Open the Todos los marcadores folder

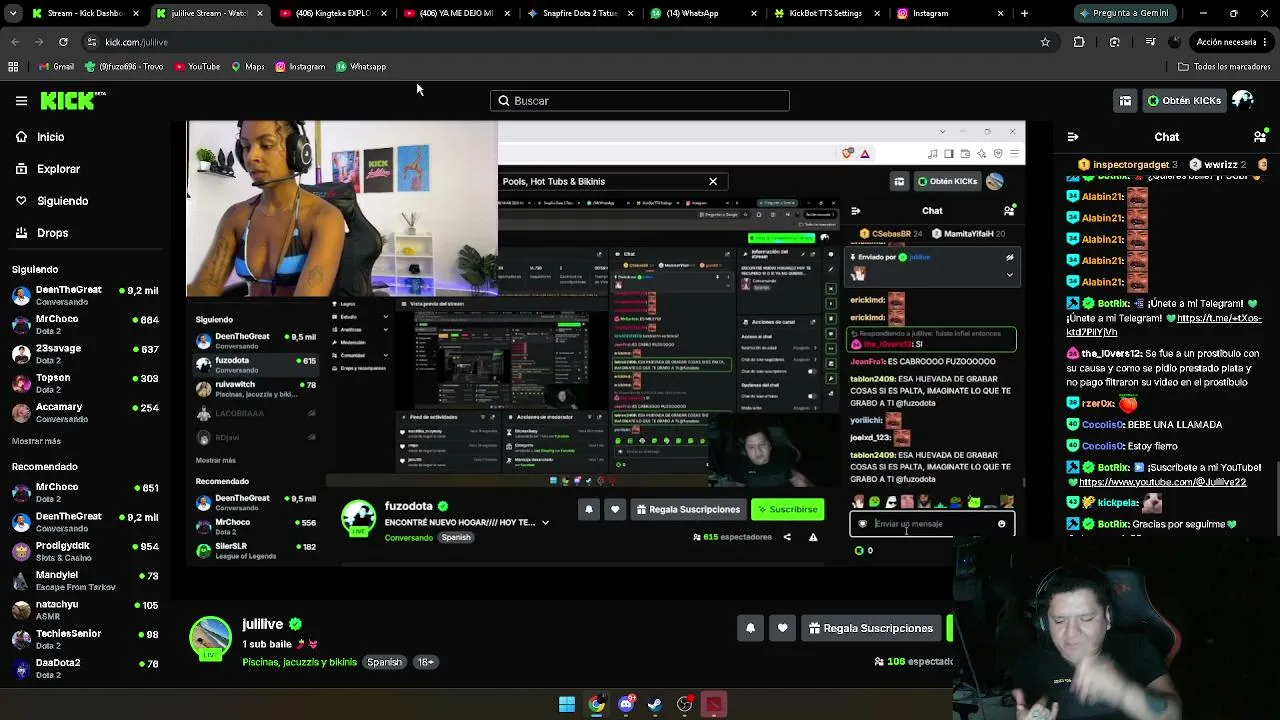pos(1223,67)
